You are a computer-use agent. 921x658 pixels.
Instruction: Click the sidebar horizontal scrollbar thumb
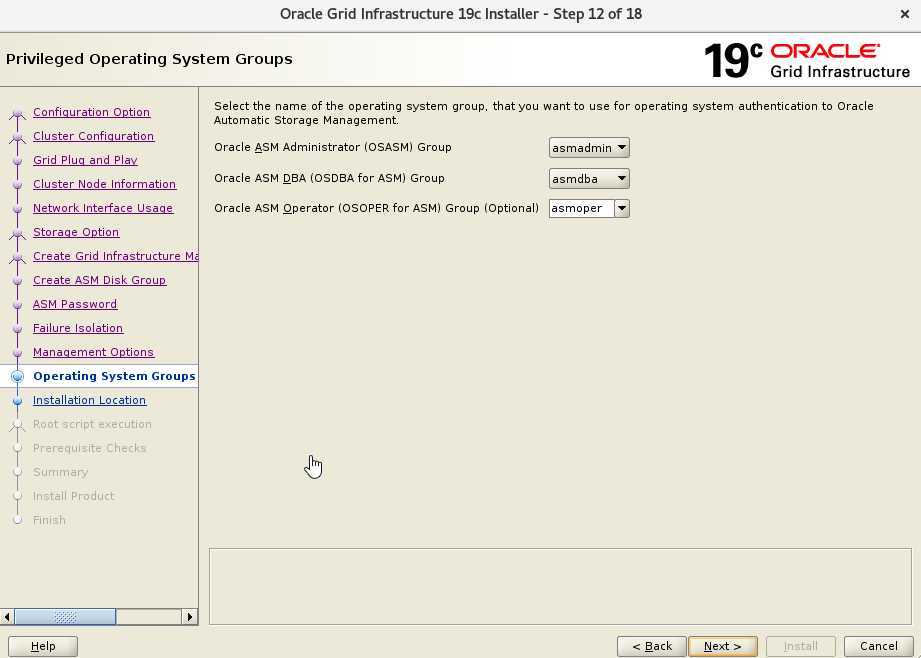tap(65, 617)
